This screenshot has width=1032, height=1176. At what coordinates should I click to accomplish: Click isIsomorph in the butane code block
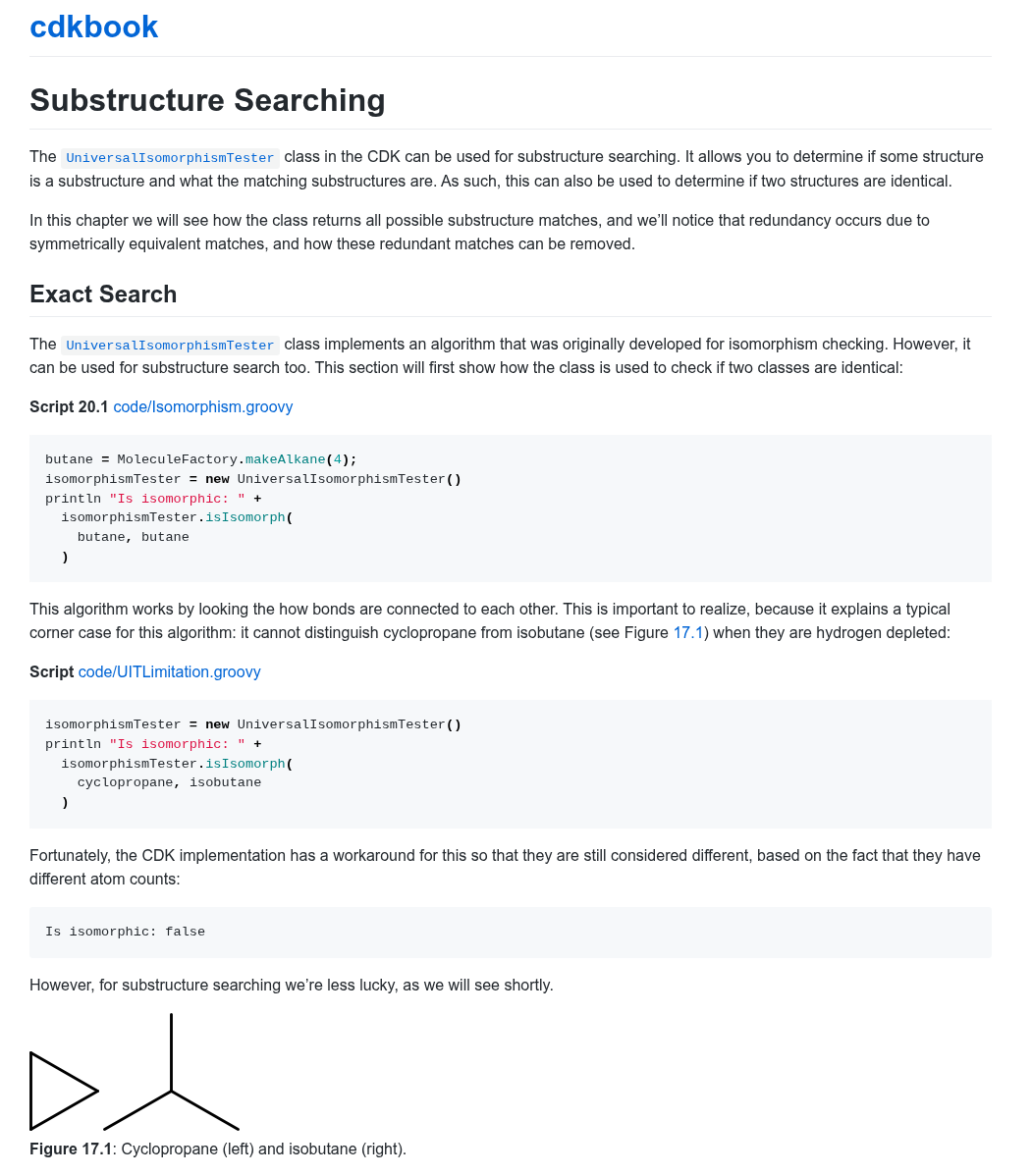pos(244,517)
